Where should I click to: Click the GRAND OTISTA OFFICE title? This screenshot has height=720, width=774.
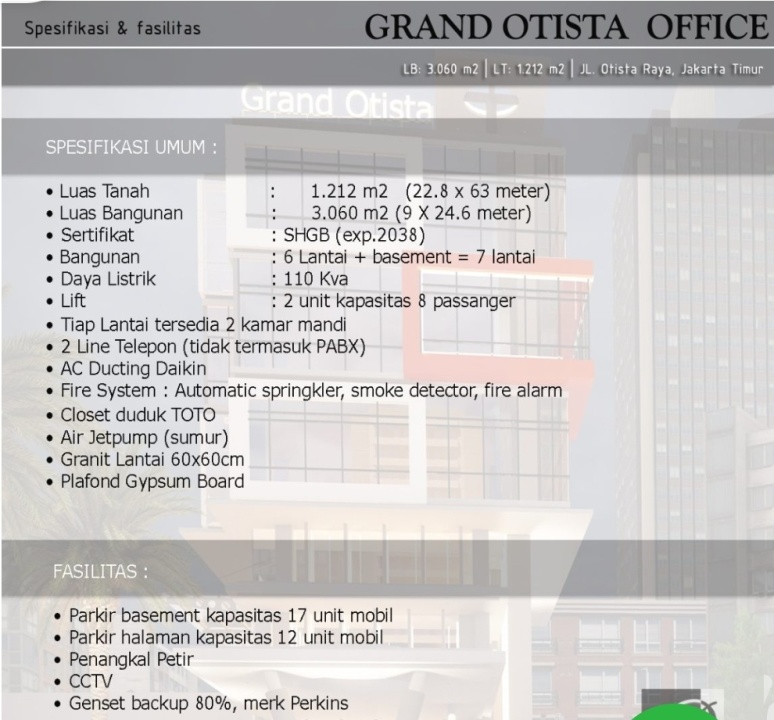(567, 26)
